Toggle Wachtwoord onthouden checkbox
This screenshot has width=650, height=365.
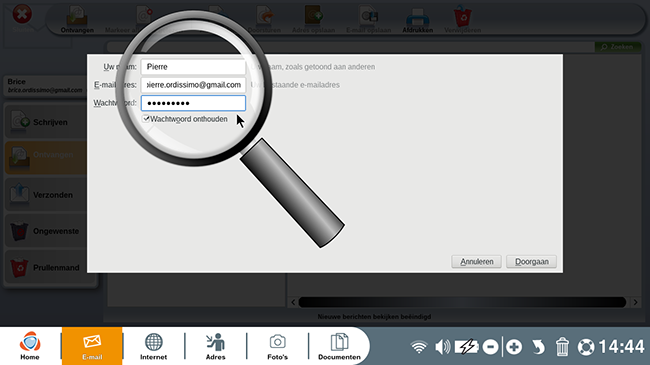(146, 119)
